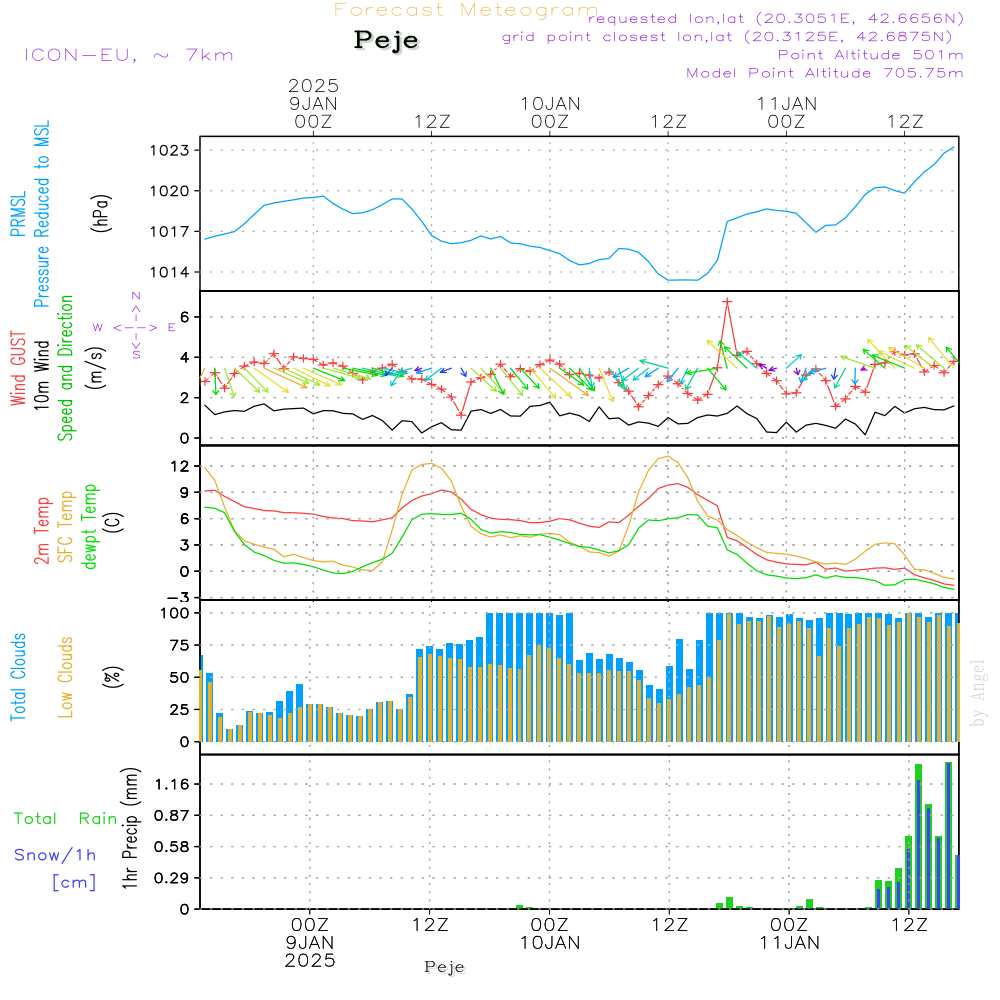The height and width of the screenshot is (1000, 1000).
Task: Click the bottom '9JAN' date label
Action: pos(310,943)
